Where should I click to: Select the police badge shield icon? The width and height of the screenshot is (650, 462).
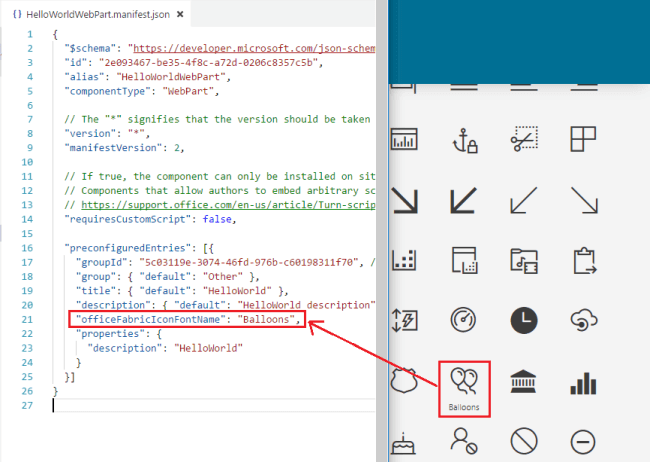coord(404,380)
